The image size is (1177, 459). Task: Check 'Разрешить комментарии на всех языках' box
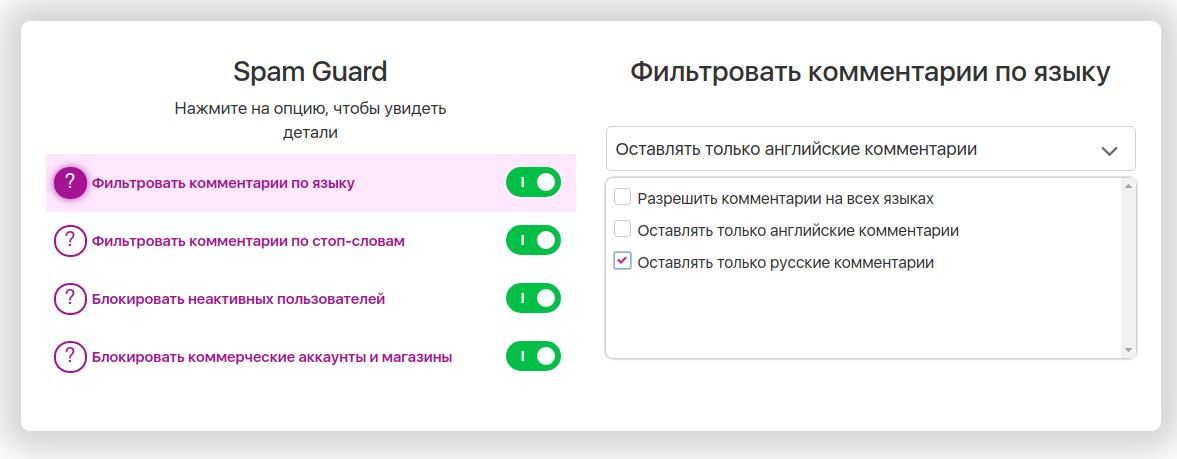622,198
